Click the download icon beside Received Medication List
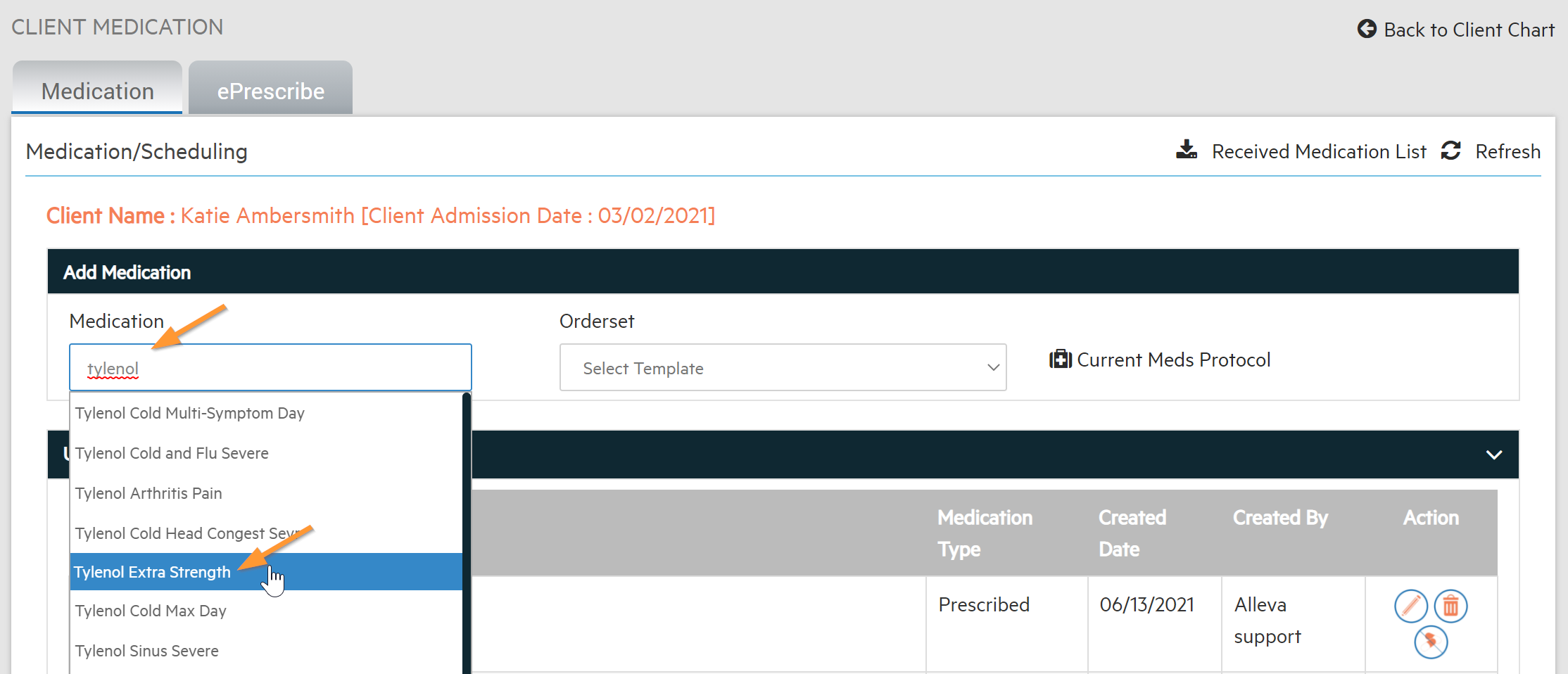Image resolution: width=1568 pixels, height=674 pixels. [x=1187, y=150]
